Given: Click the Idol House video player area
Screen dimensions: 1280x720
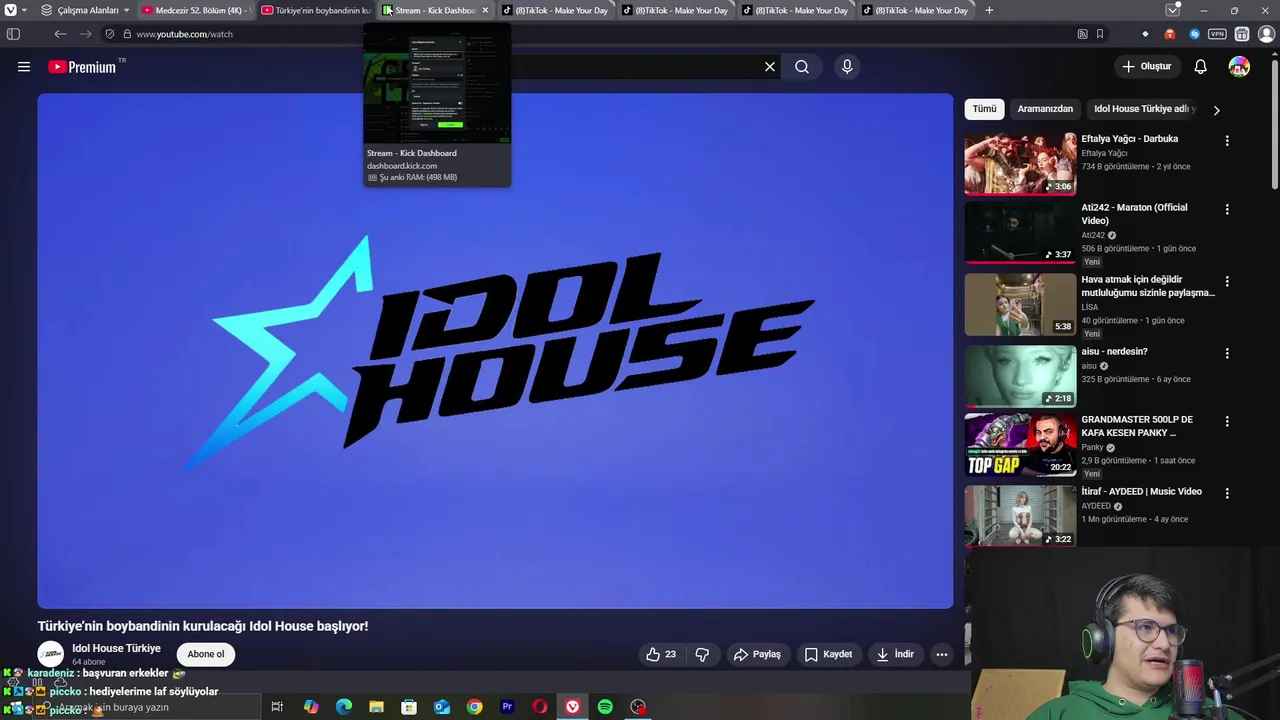Looking at the screenshot, I should [495, 351].
